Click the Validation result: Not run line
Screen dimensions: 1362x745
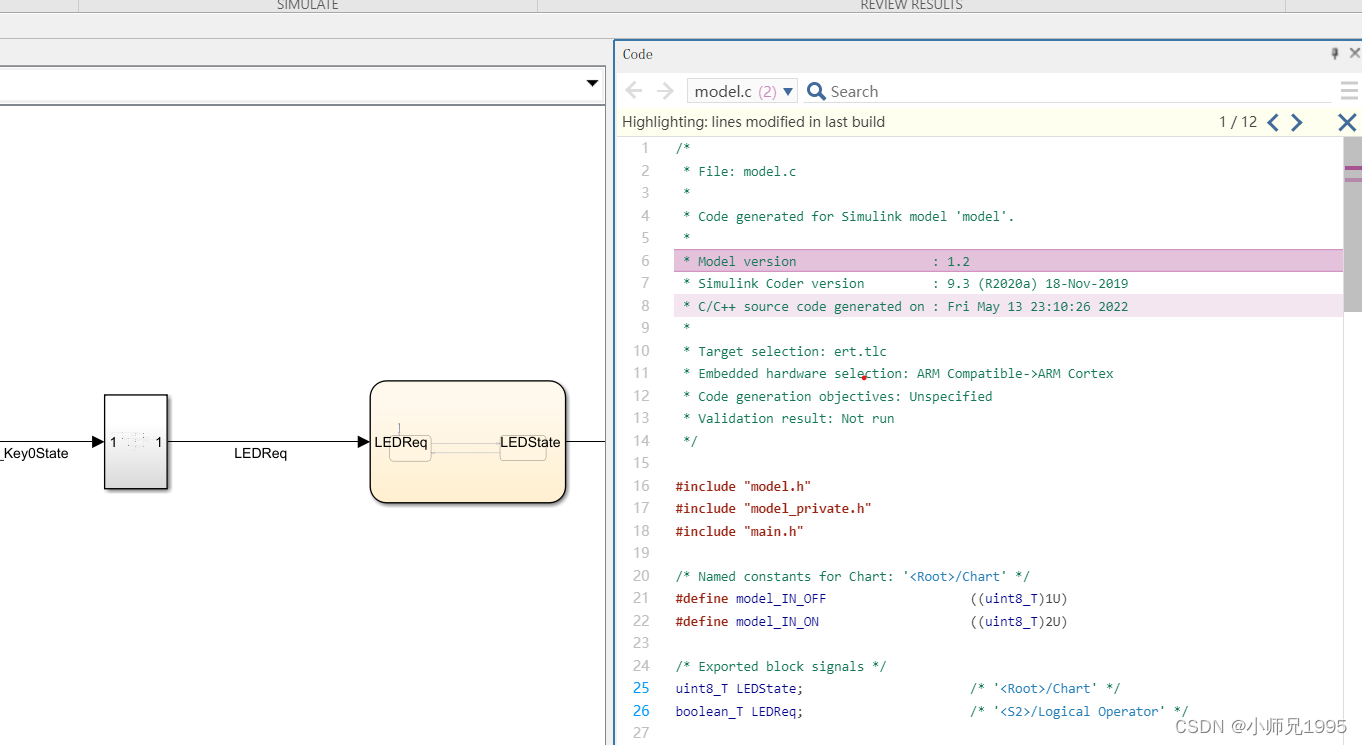(x=788, y=418)
